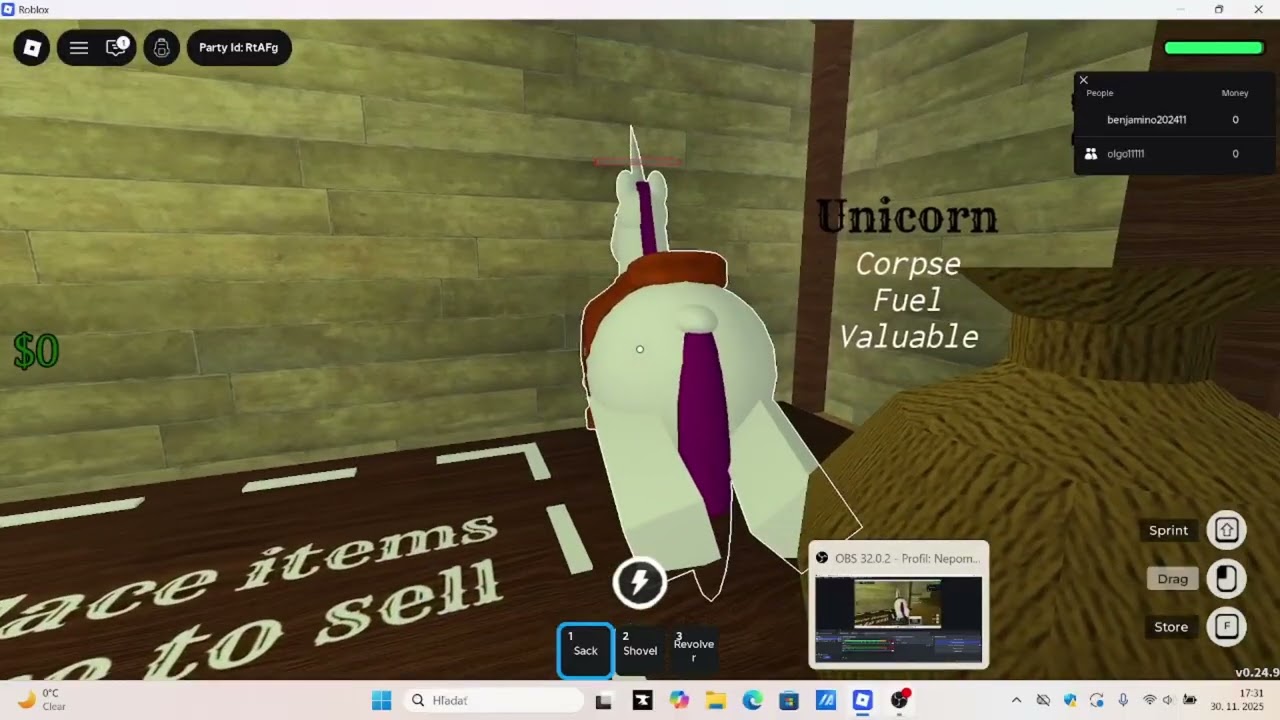This screenshot has height=720, width=1280.
Task: Select hotbar slot 2 Shovel
Action: pos(640,650)
